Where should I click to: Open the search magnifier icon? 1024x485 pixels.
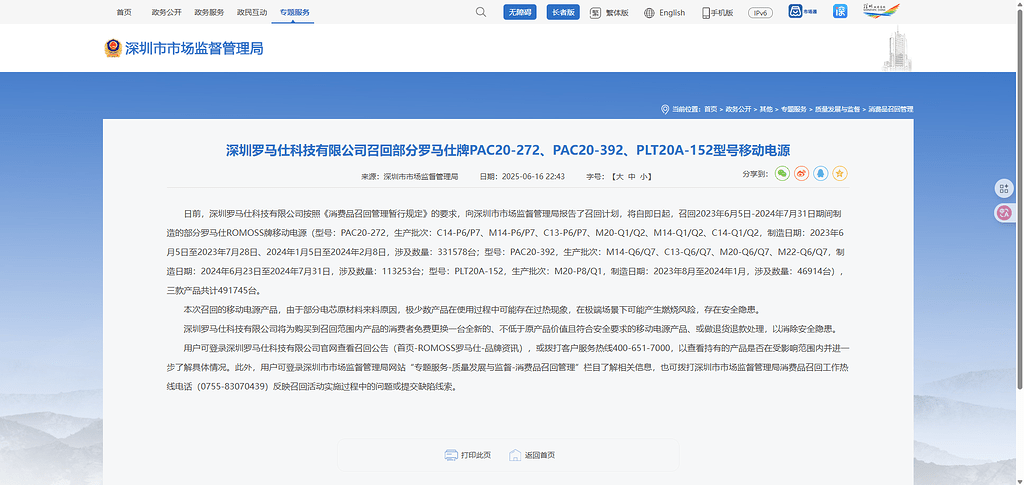point(481,12)
